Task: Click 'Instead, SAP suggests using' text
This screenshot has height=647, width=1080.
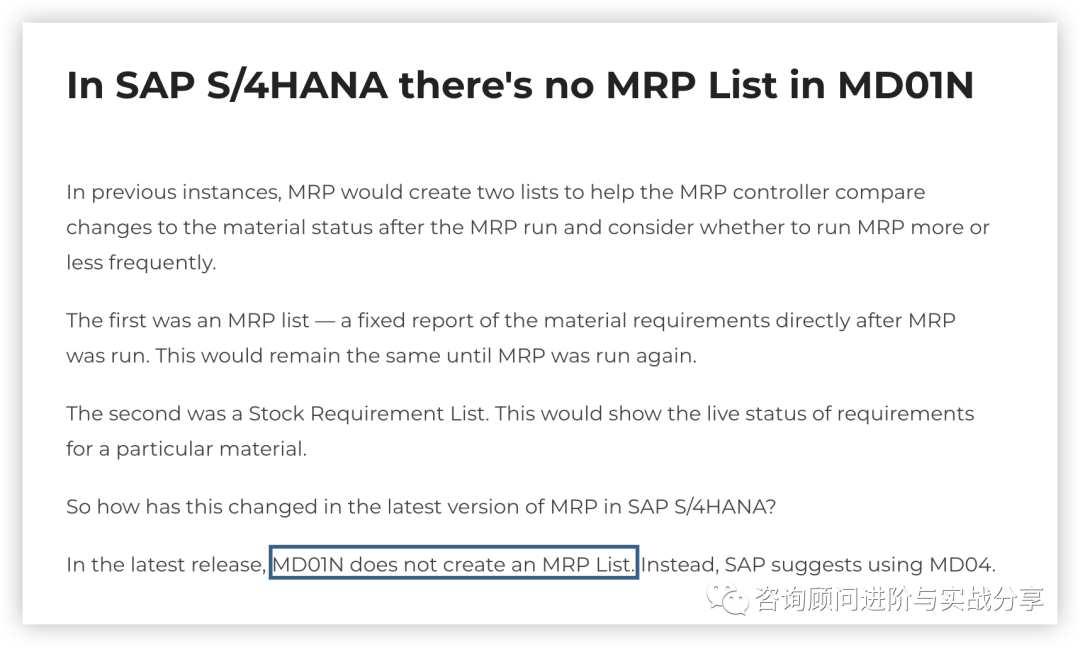Action: (x=782, y=564)
